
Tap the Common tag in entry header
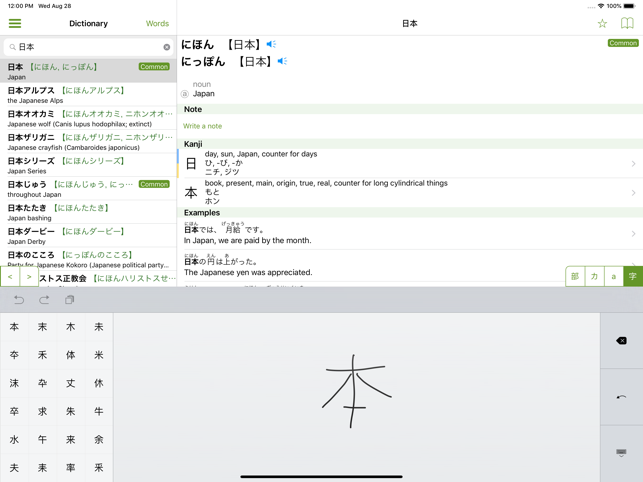tap(623, 43)
